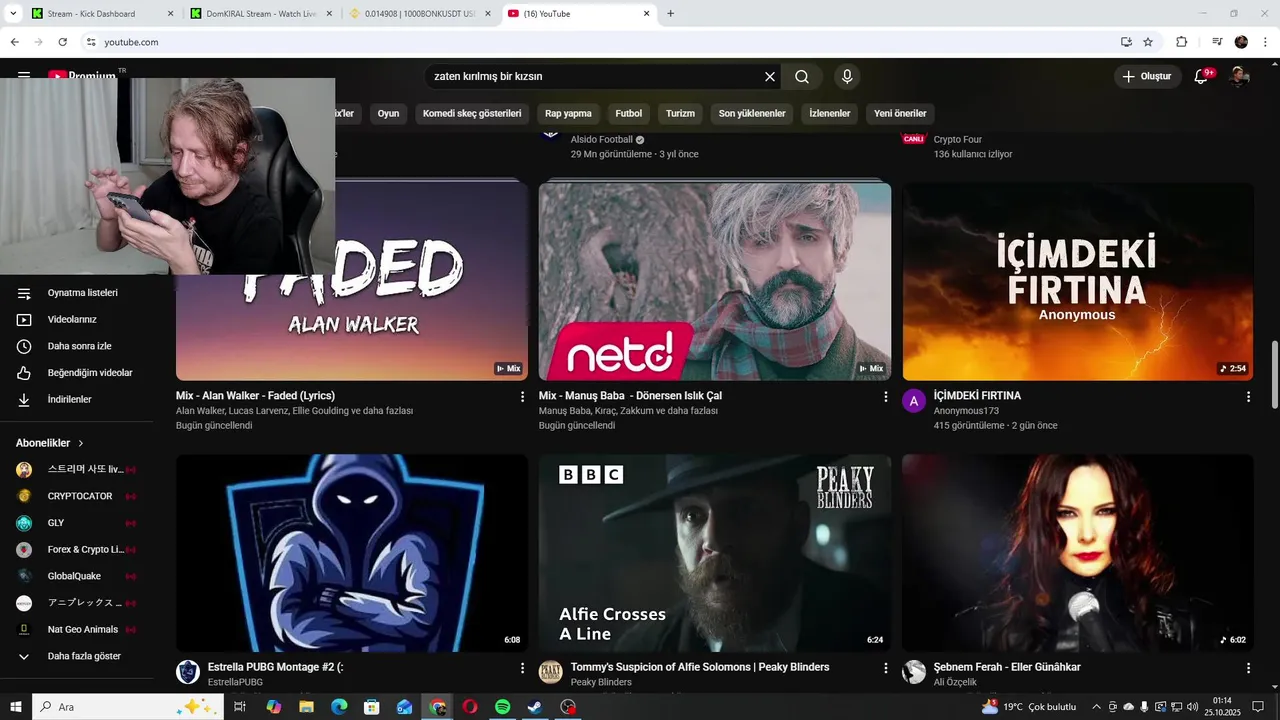The image size is (1280, 720).
Task: Open Estrella PUBG Montage thumbnail
Action: point(352,553)
